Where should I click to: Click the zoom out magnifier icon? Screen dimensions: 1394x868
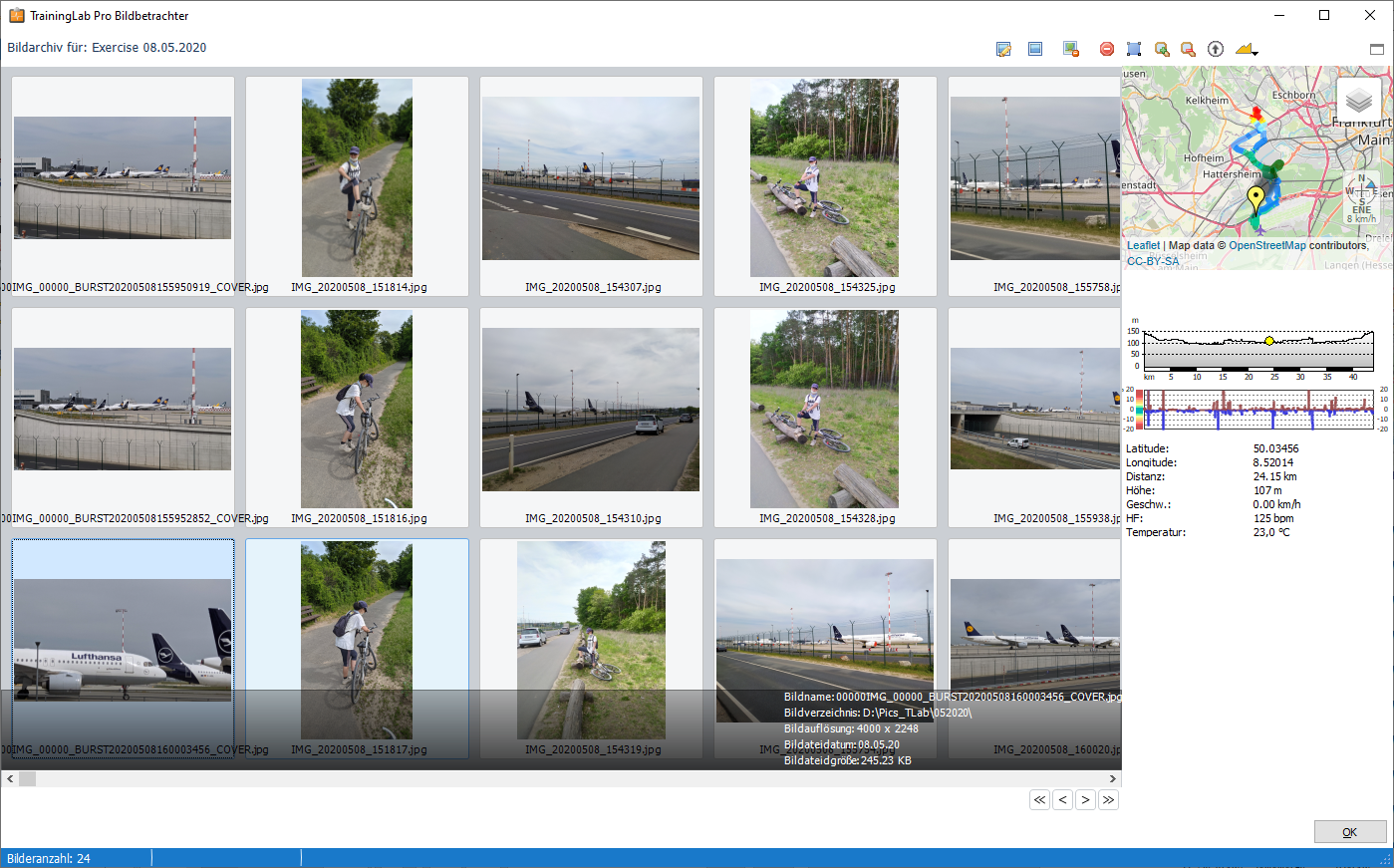click(x=1188, y=49)
